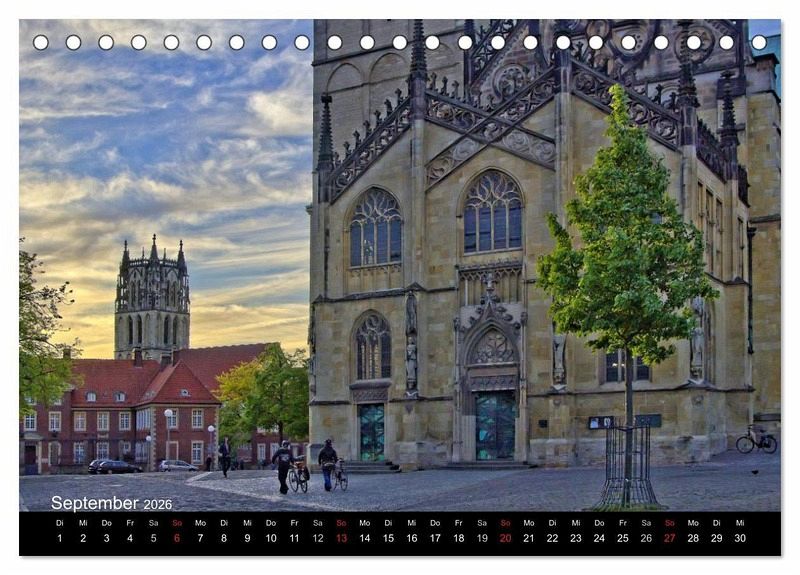The height and width of the screenshot is (575, 800).
Task: Select date 15 in the calendar strip
Action: click(x=388, y=538)
